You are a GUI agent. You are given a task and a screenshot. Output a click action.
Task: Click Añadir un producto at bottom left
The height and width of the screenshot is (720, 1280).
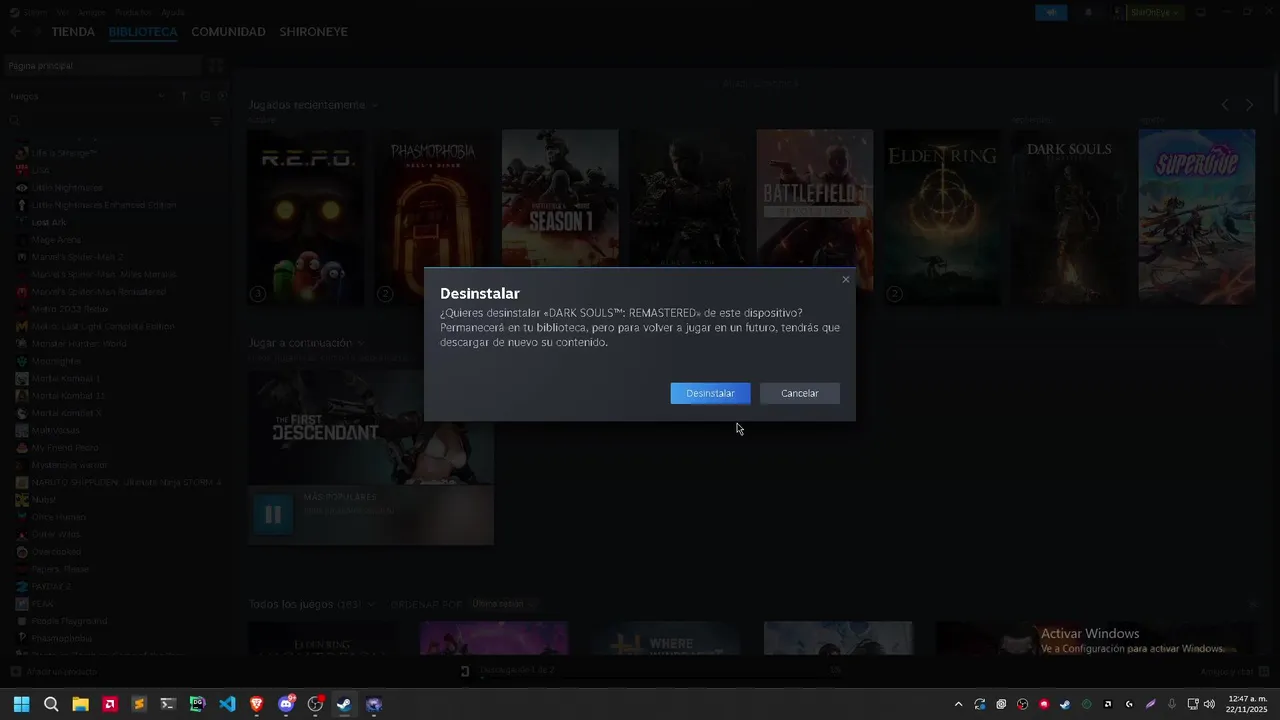53,672
